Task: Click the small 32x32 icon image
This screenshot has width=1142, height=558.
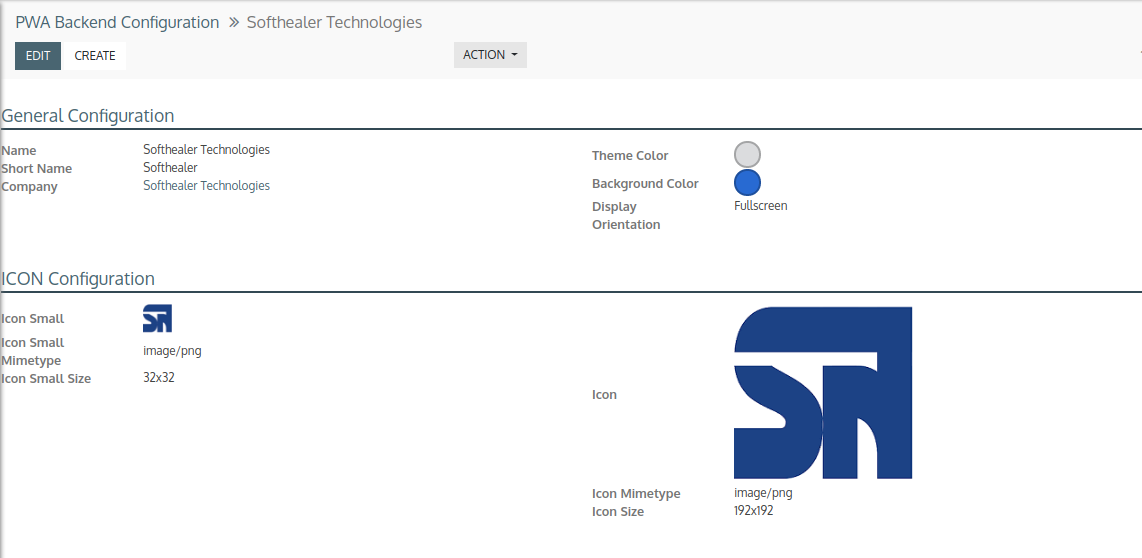Action: point(157,318)
